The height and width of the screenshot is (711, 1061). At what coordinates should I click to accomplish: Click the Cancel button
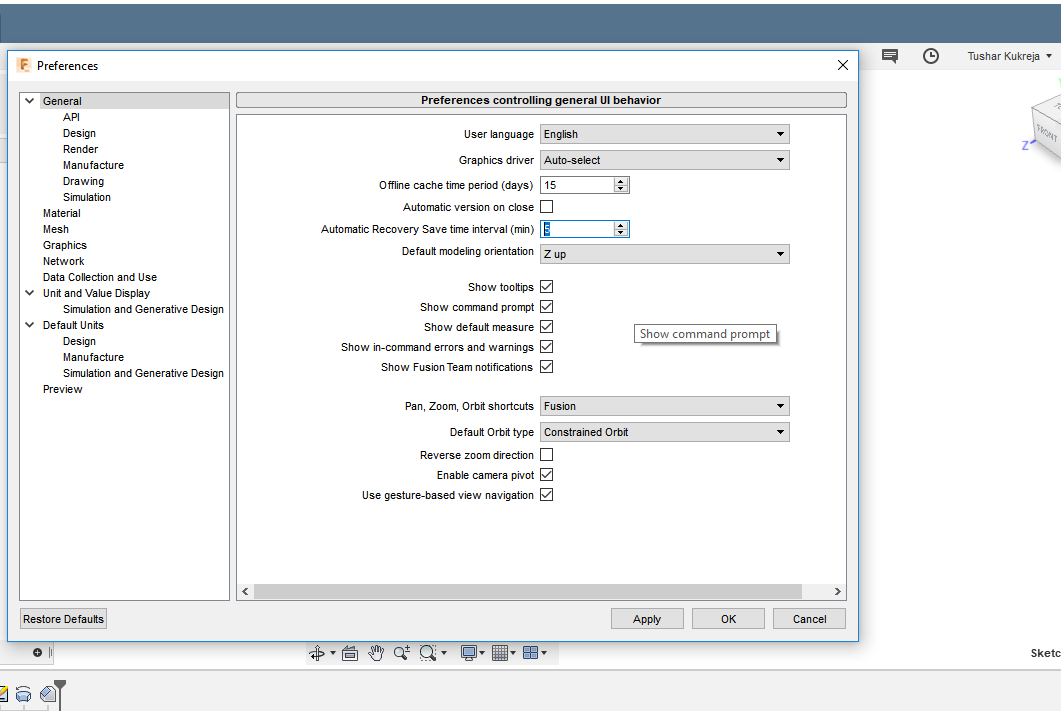coord(809,619)
